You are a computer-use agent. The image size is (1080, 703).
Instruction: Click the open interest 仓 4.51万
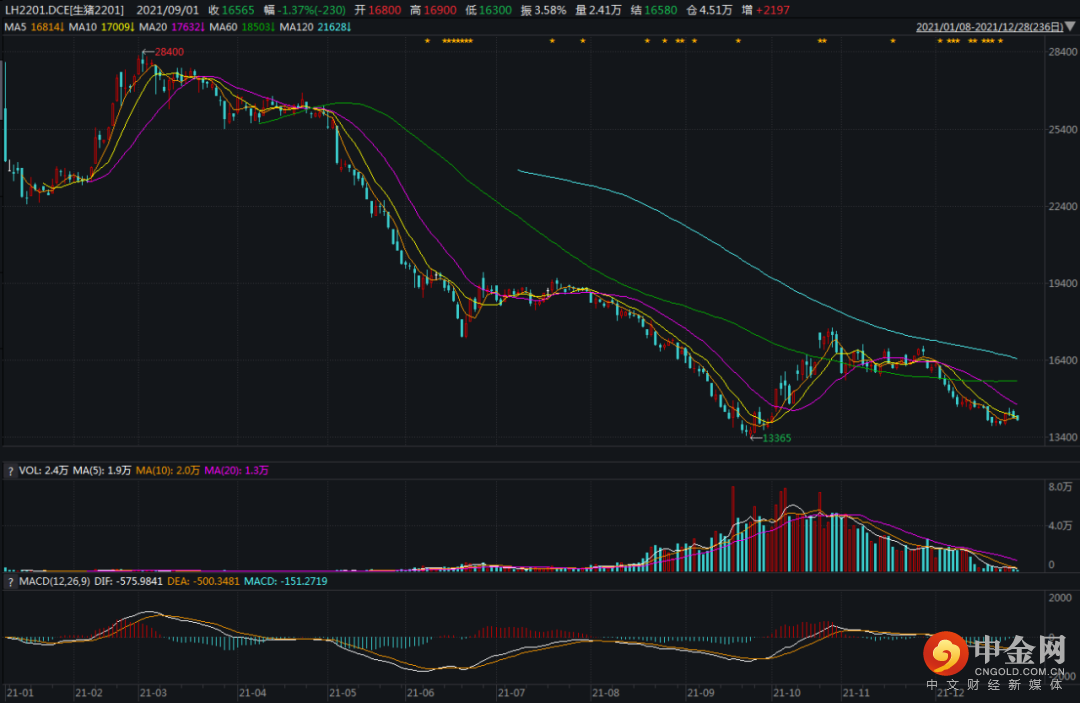(x=709, y=10)
